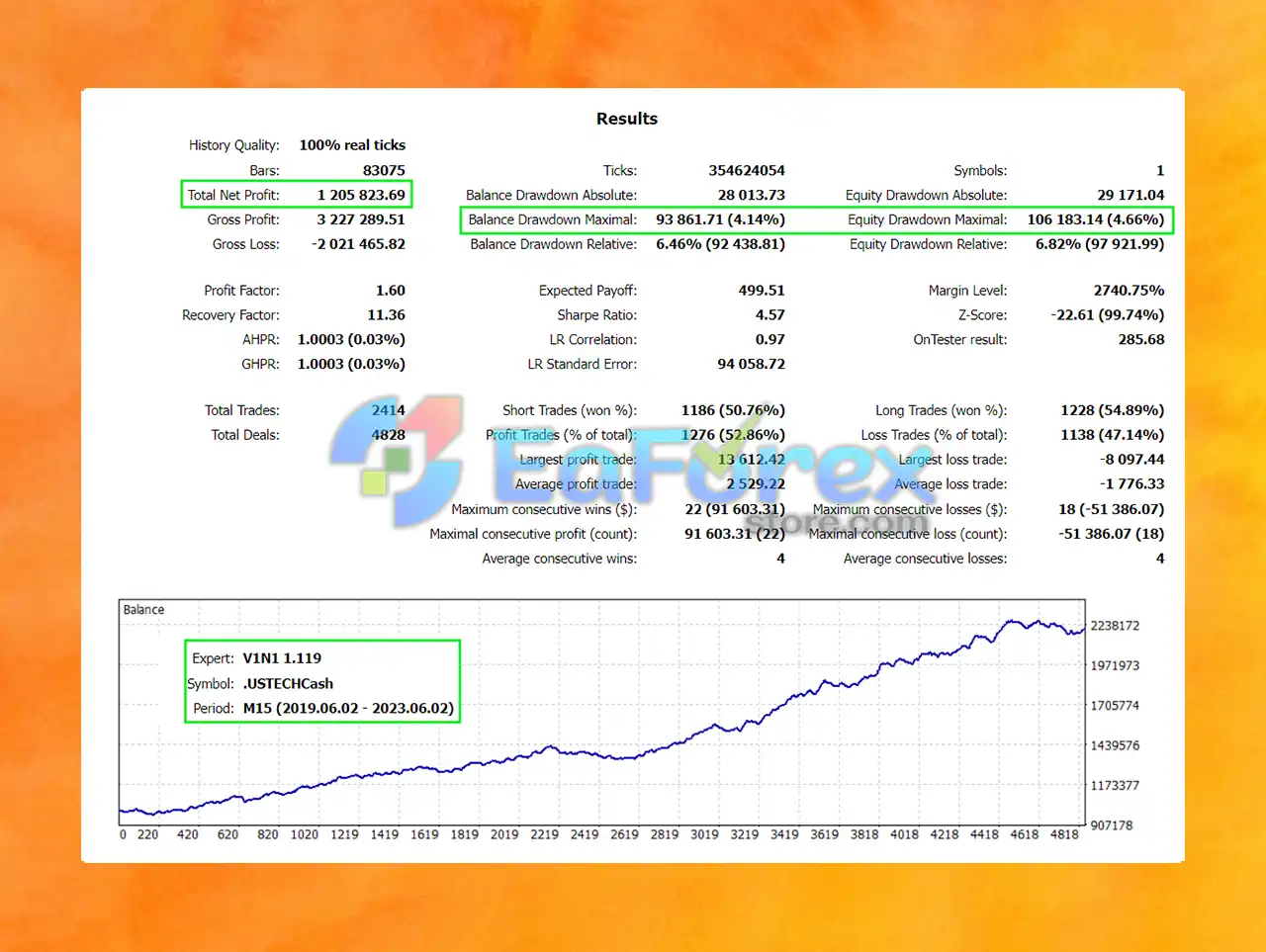Select the Expert name V1N1 1.119

point(282,658)
